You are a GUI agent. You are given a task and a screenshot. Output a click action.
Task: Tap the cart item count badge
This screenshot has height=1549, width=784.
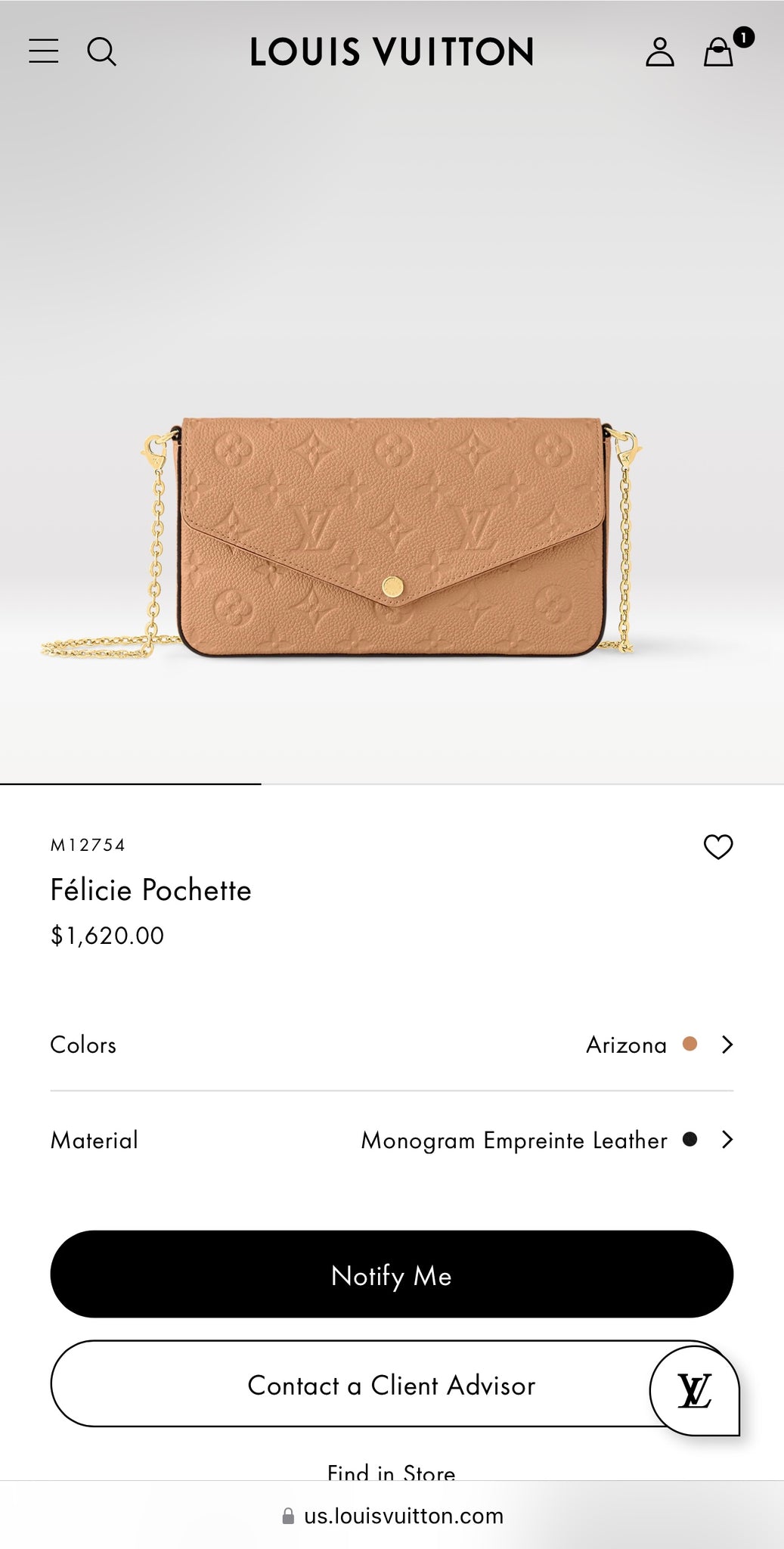pos(744,37)
